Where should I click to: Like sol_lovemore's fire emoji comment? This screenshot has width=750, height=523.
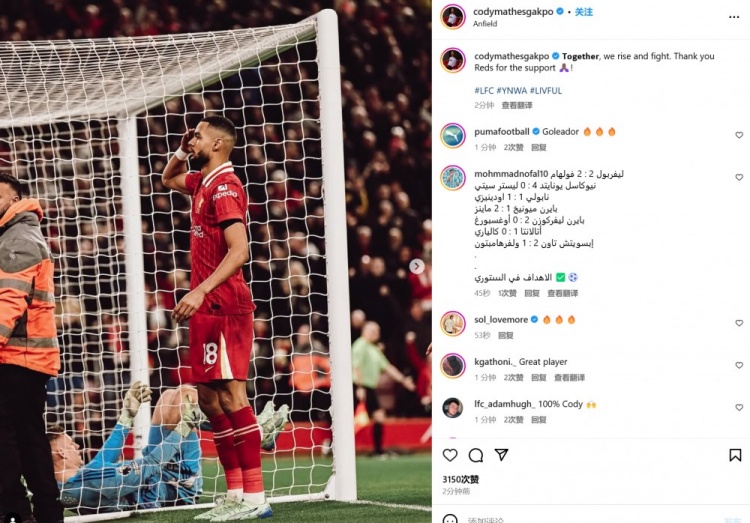(739, 323)
